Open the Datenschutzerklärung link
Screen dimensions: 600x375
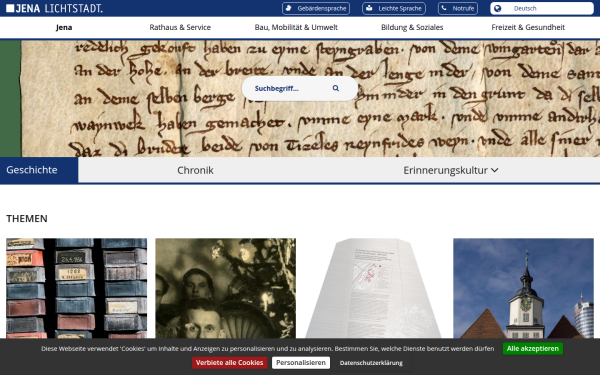pyautogui.click(x=371, y=363)
